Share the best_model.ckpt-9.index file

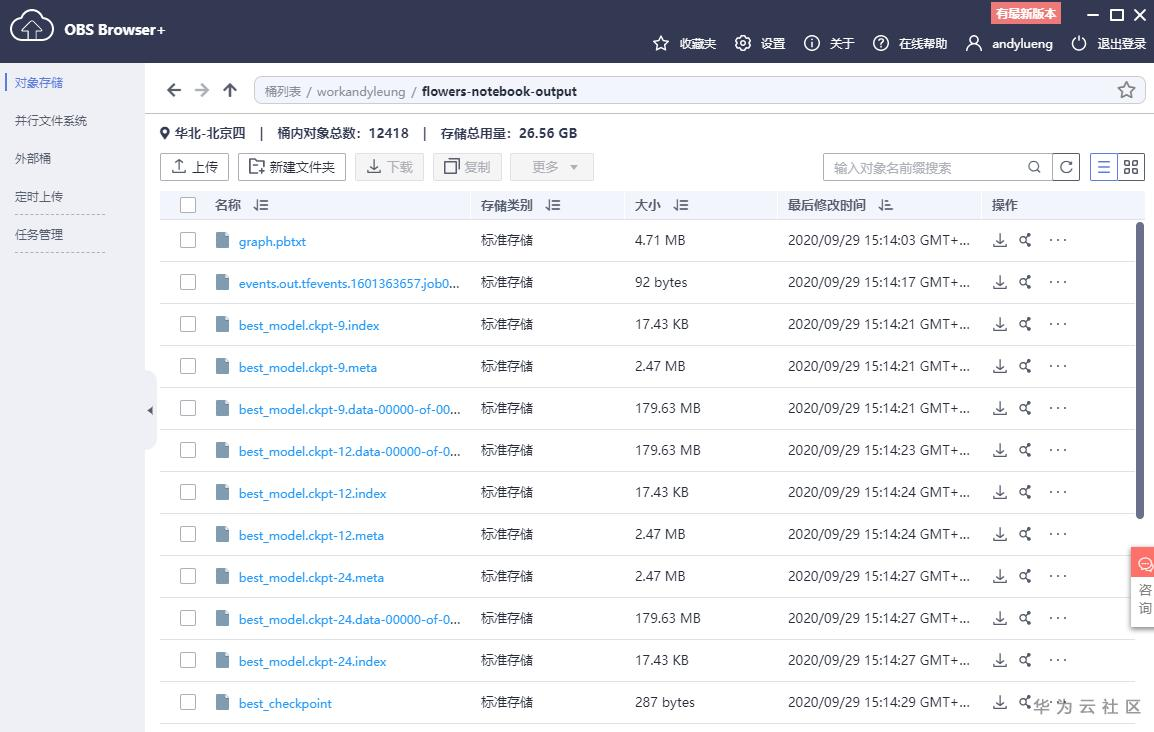tap(1025, 324)
